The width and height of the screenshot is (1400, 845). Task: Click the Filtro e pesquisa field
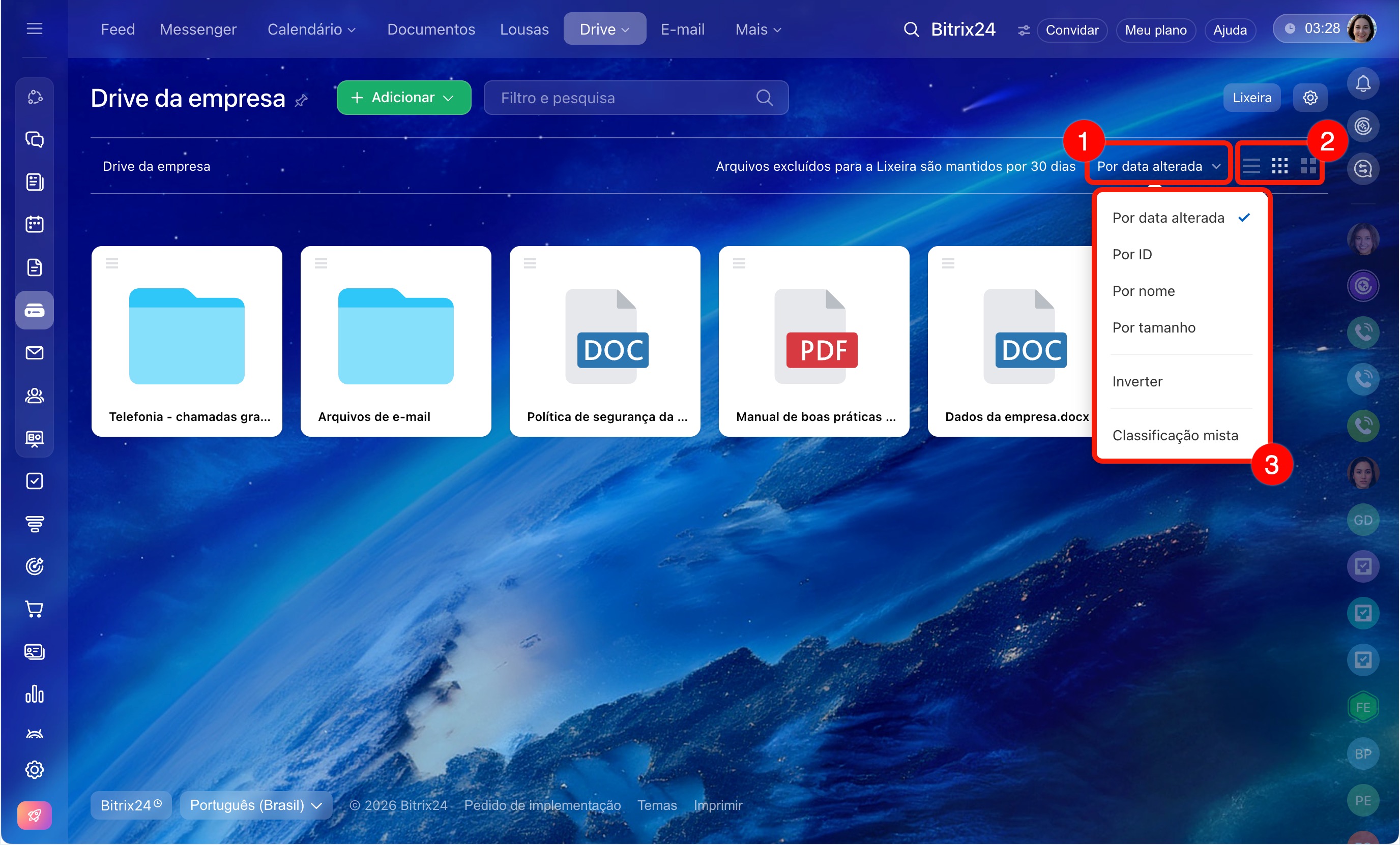(625, 98)
